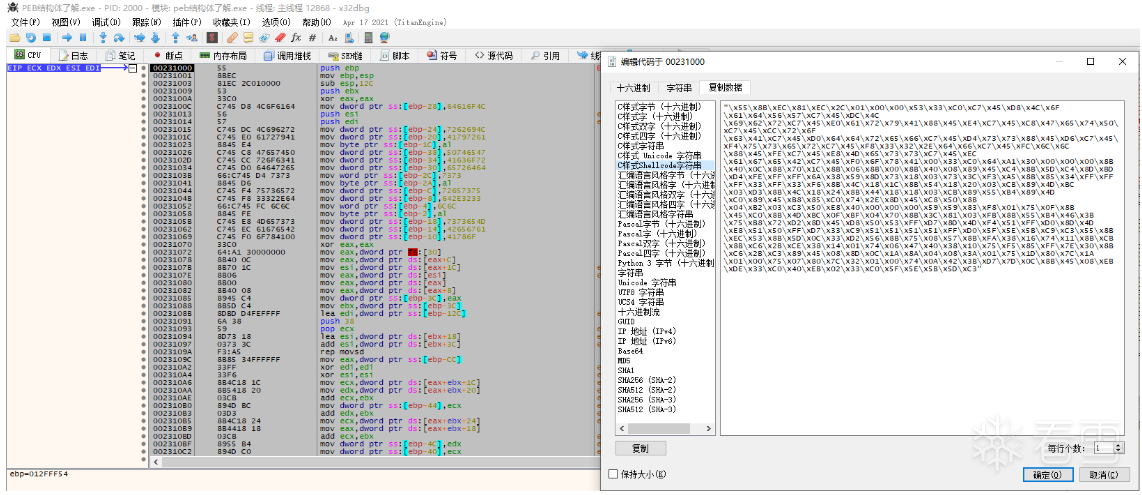The width and height of the screenshot is (1142, 495).
Task: Click the 复制 button
Action: click(640, 448)
